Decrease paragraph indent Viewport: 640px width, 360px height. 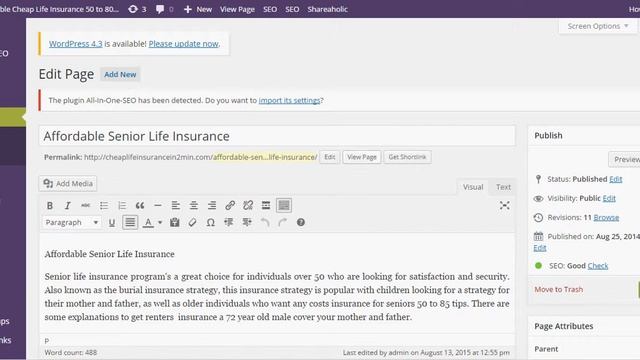[229, 222]
